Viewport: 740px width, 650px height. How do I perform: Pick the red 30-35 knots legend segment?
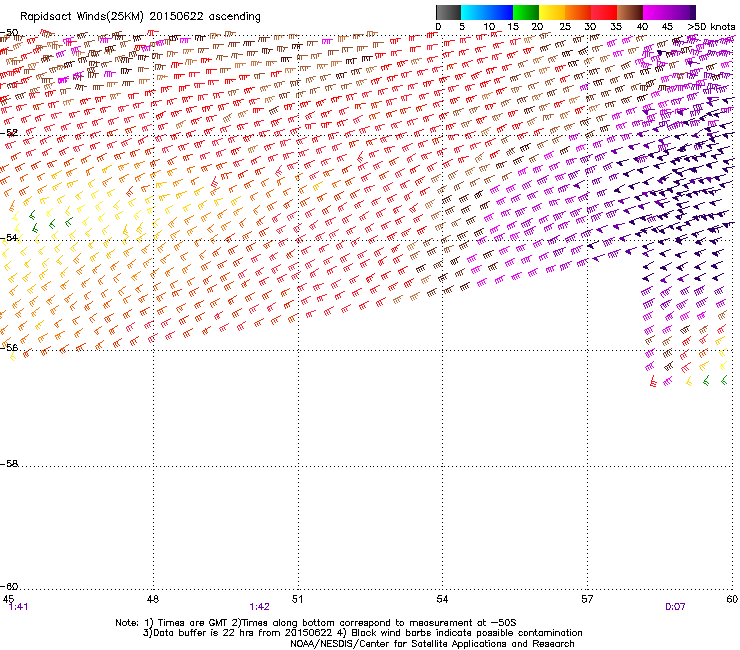[x=604, y=12]
